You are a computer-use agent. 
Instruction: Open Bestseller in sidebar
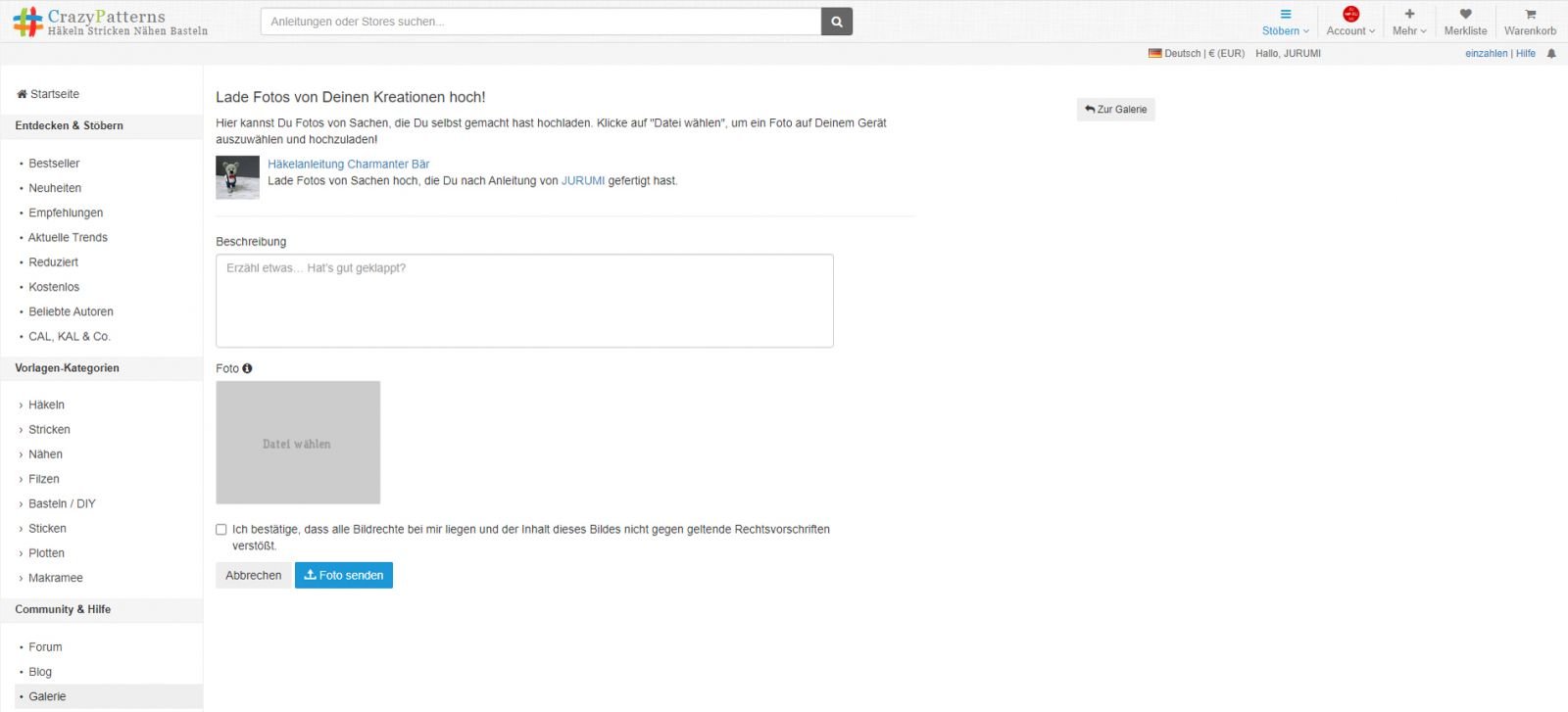[54, 164]
